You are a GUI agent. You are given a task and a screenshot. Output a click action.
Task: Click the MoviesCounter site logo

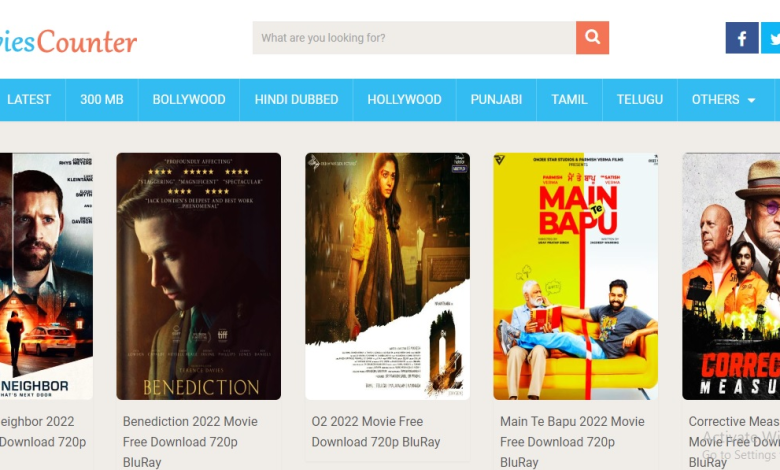(x=68, y=41)
